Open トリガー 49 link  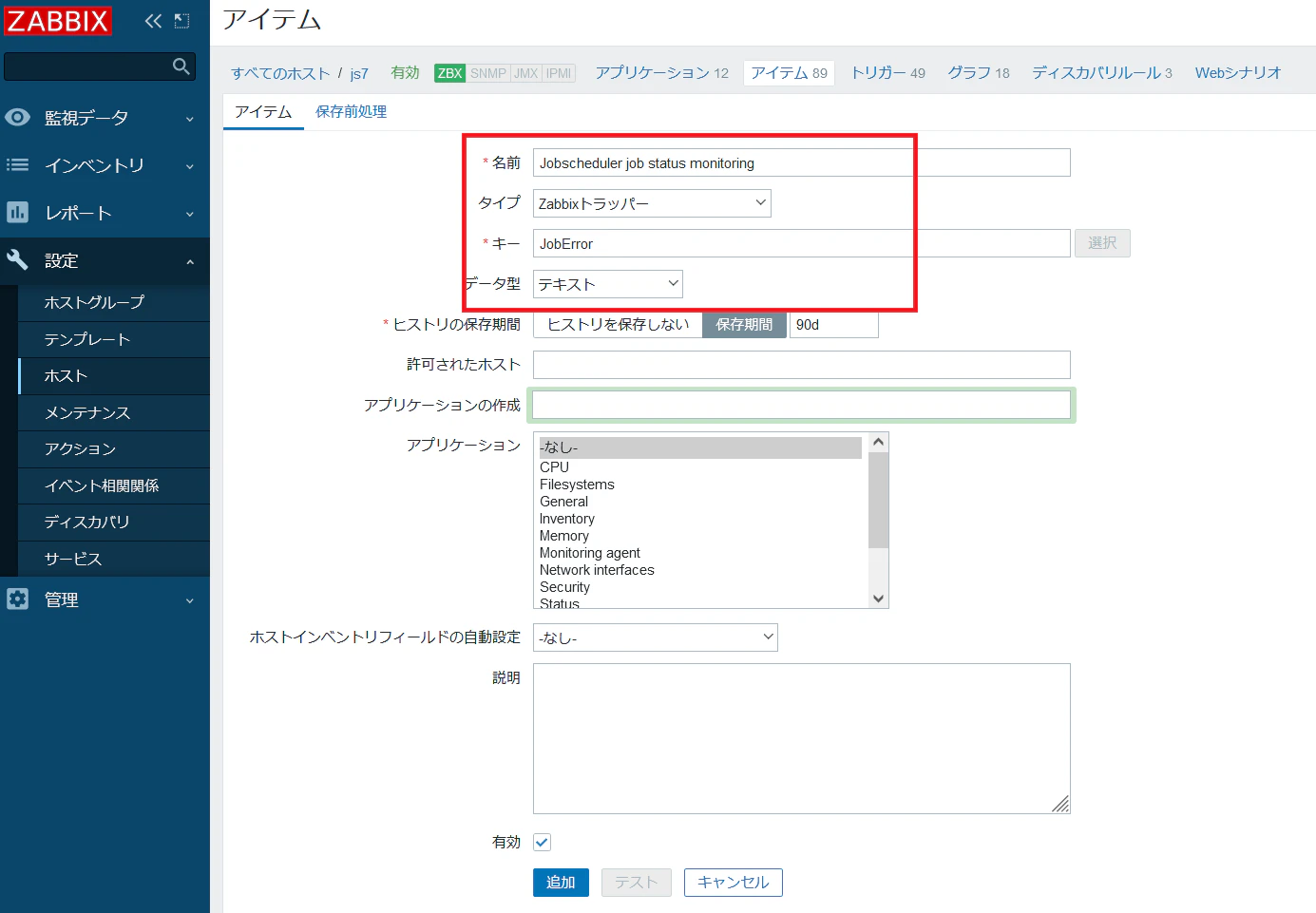(x=887, y=73)
